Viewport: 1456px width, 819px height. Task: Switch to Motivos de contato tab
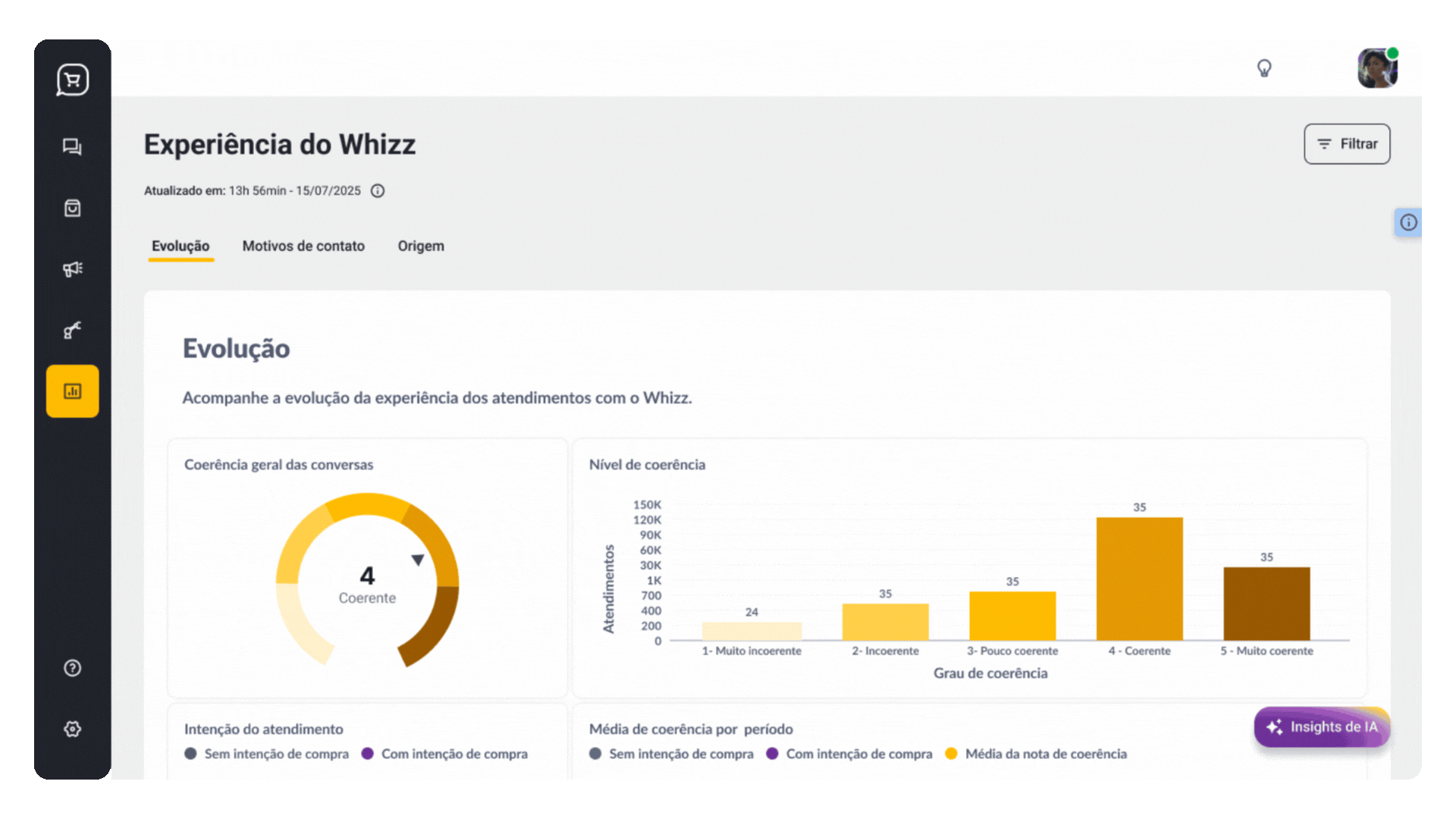click(x=303, y=246)
